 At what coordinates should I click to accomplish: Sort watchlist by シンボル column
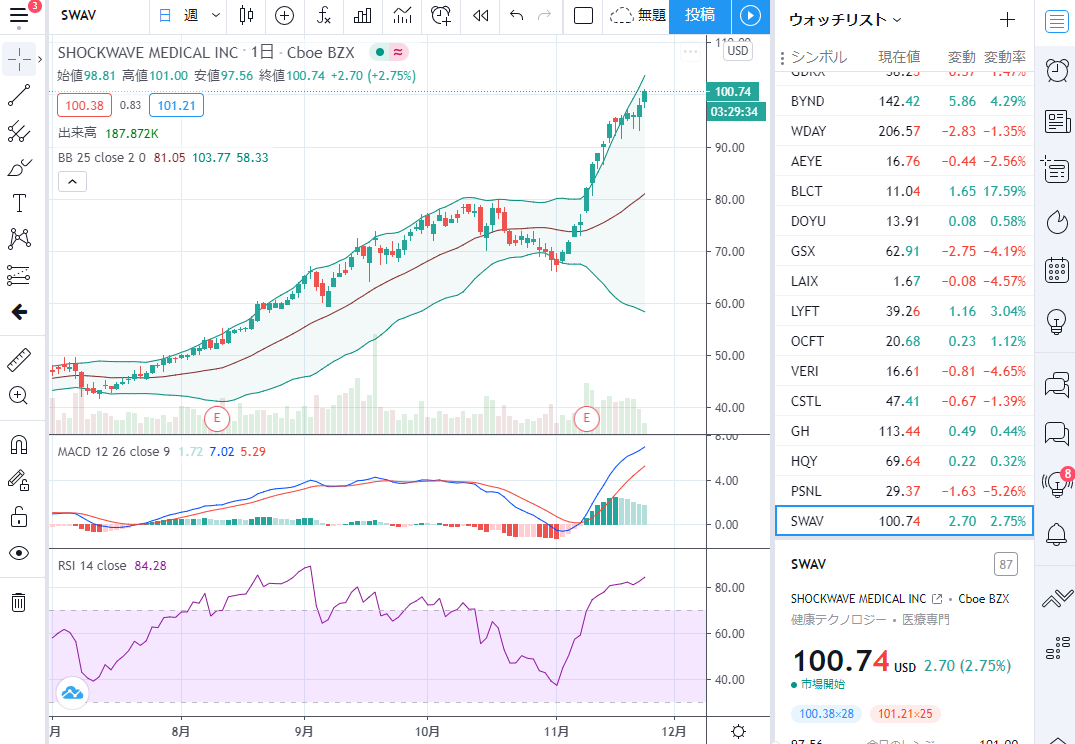819,57
